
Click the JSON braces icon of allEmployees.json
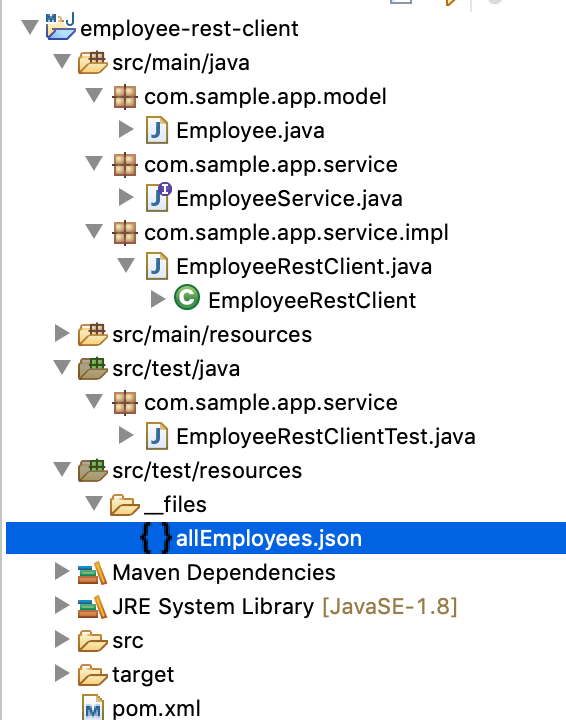156,537
